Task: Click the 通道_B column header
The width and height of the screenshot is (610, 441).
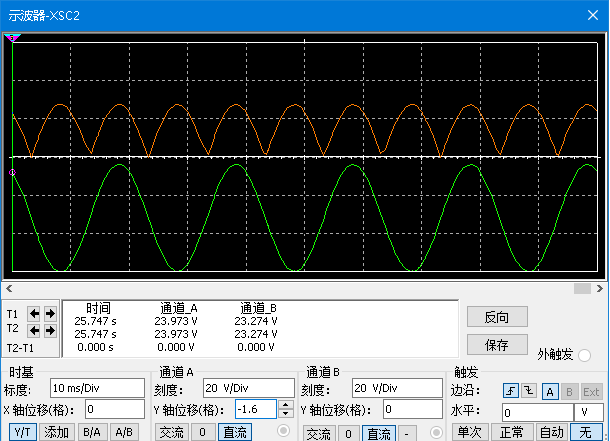Action: (x=258, y=308)
